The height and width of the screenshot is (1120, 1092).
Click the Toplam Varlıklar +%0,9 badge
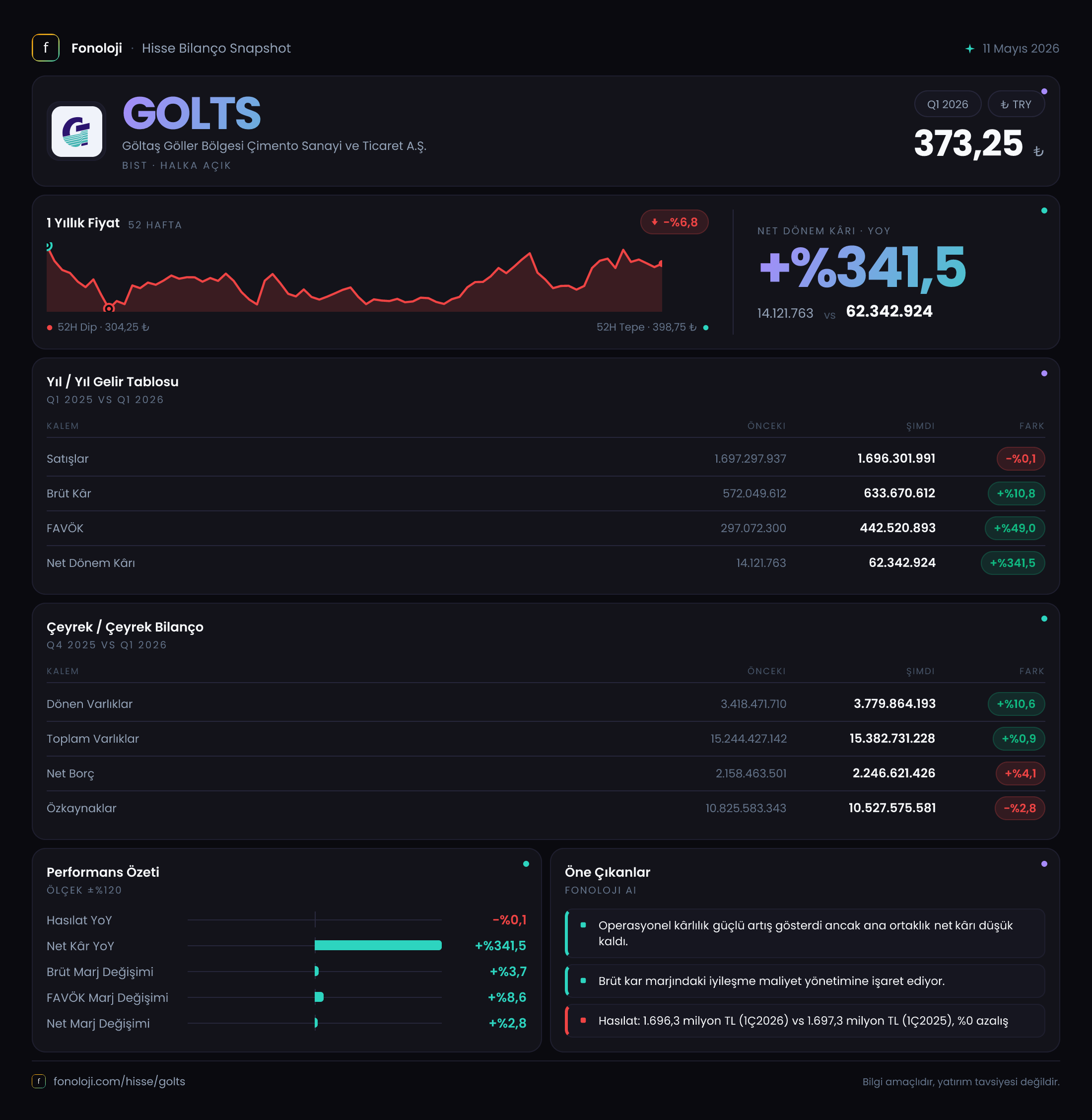pyautogui.click(x=1019, y=738)
